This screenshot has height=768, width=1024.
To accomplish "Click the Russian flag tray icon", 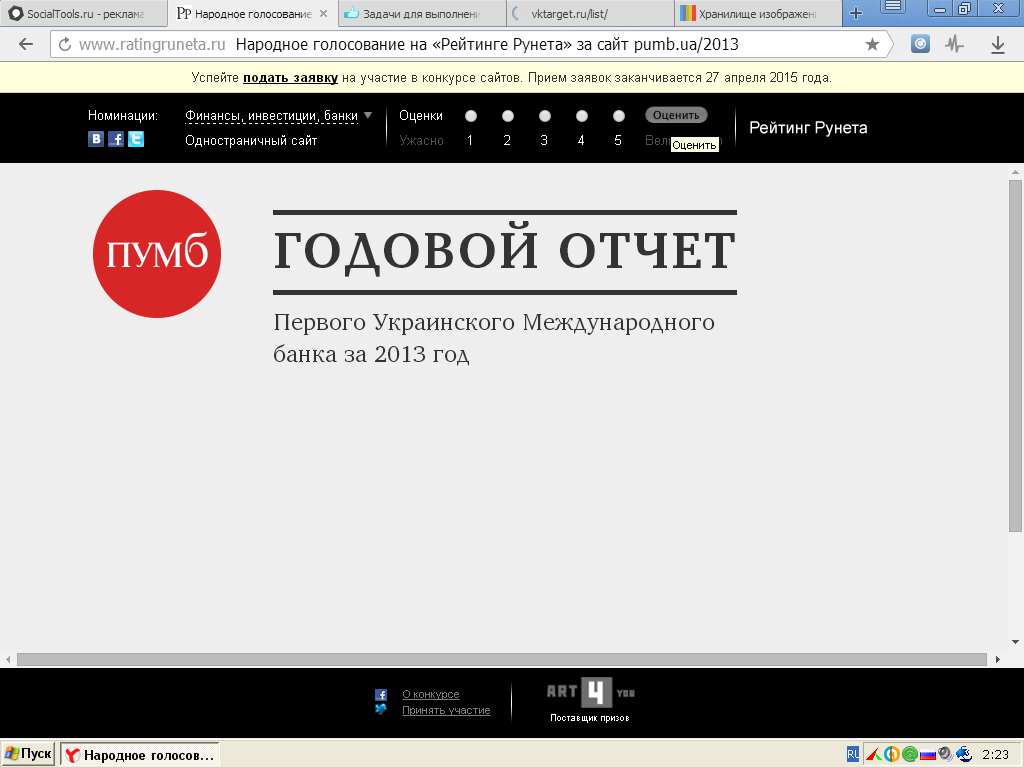I will pos(927,755).
